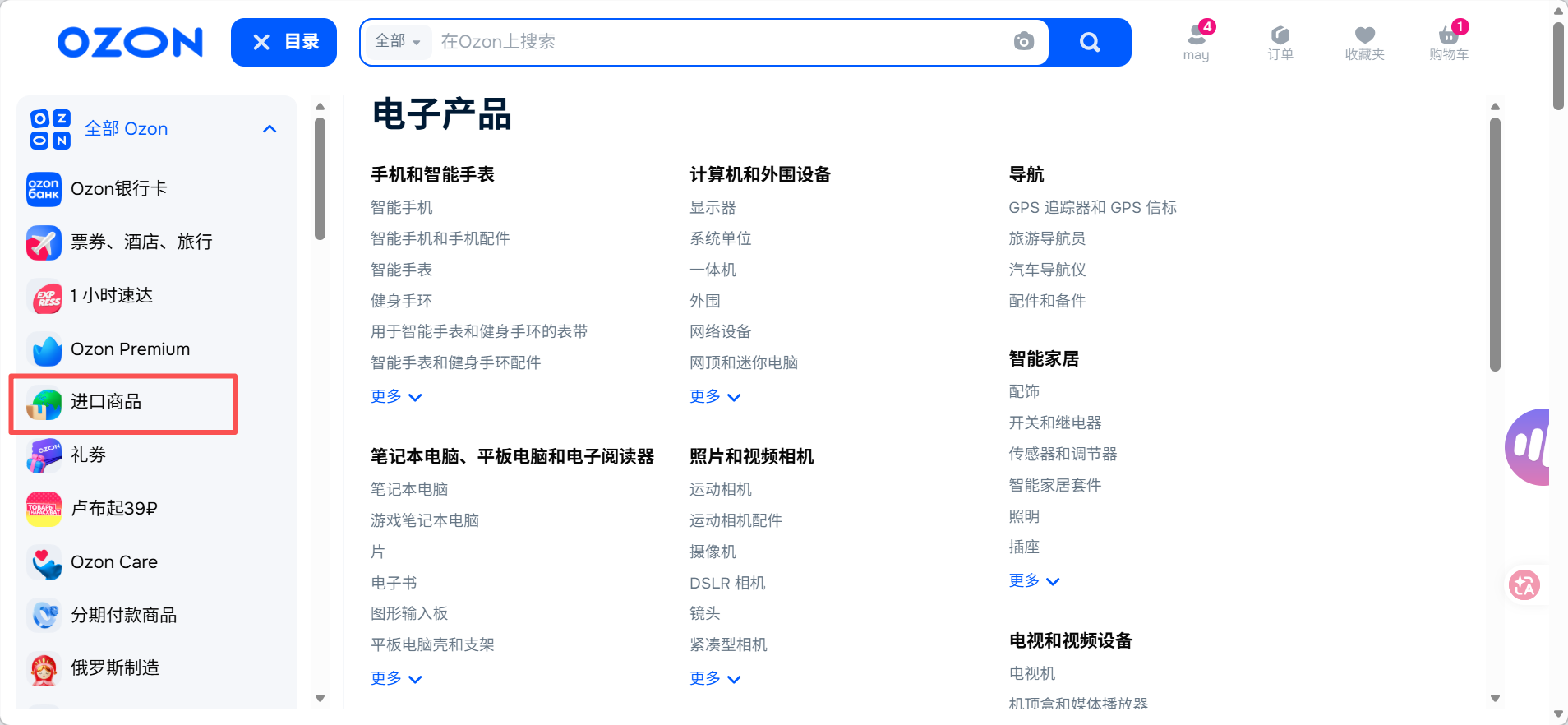Open the Ozon银行卡 sidebar item
This screenshot has height=725, width=1568.
pyautogui.click(x=118, y=189)
